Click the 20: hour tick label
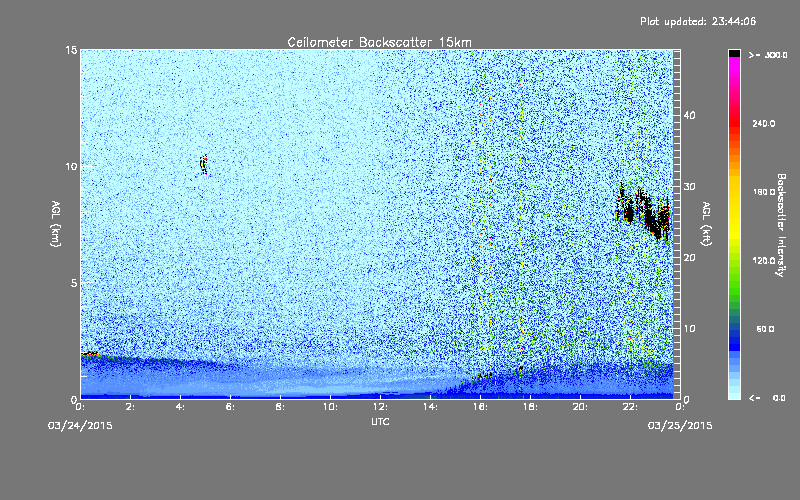 (580, 407)
